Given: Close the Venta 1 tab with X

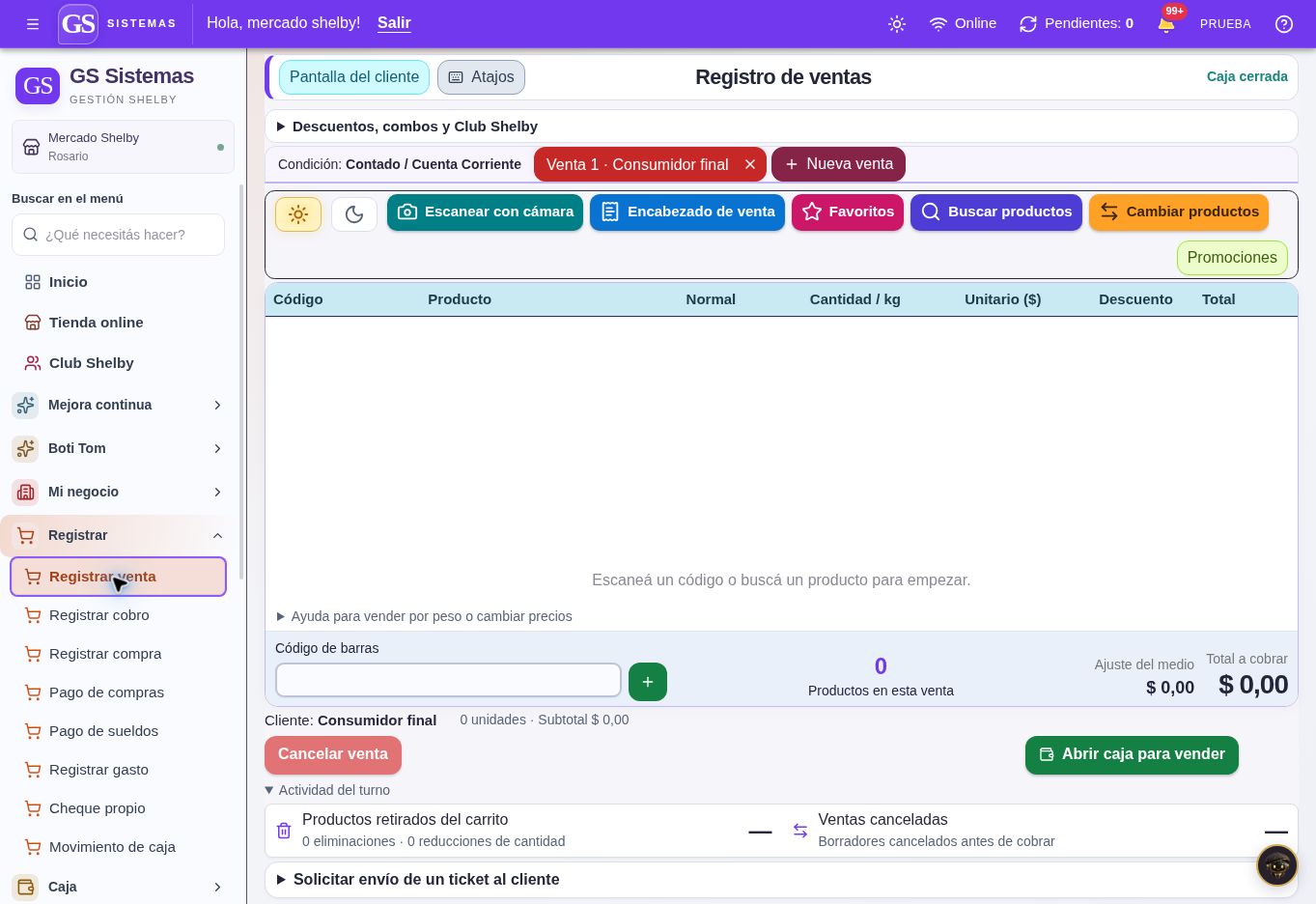Looking at the screenshot, I should (x=750, y=164).
